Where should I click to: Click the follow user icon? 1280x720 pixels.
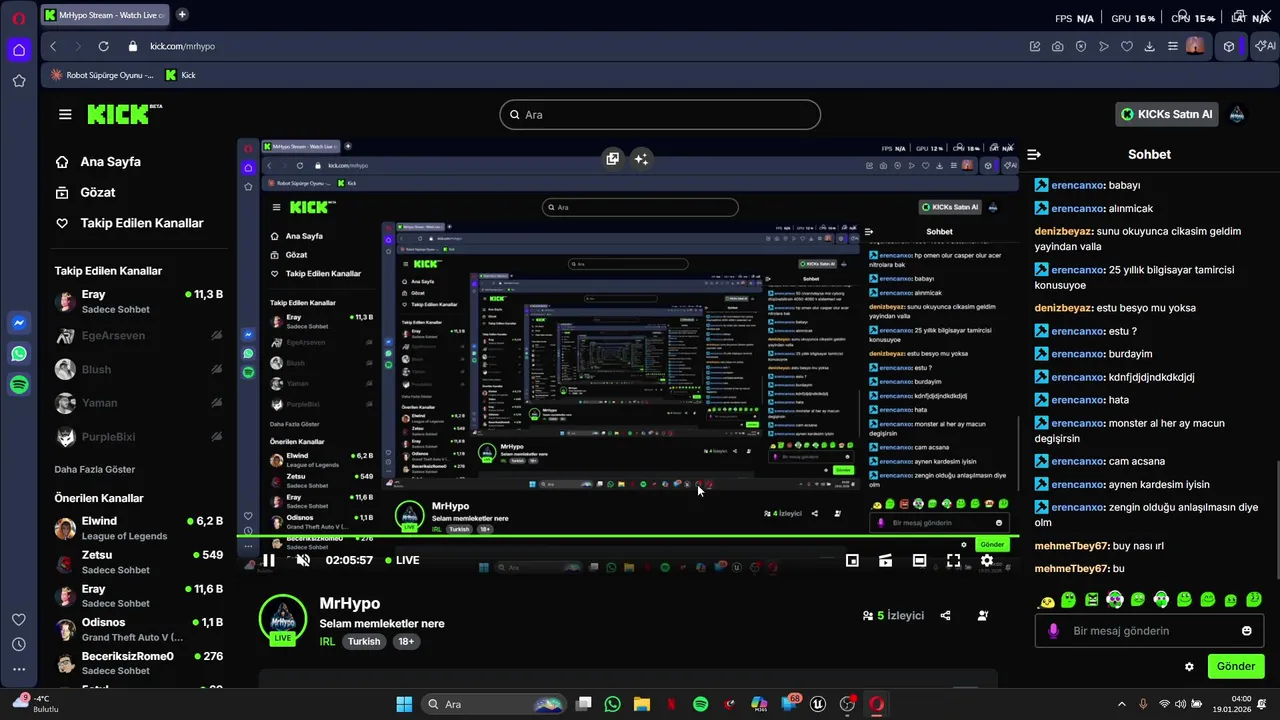pyautogui.click(x=983, y=616)
